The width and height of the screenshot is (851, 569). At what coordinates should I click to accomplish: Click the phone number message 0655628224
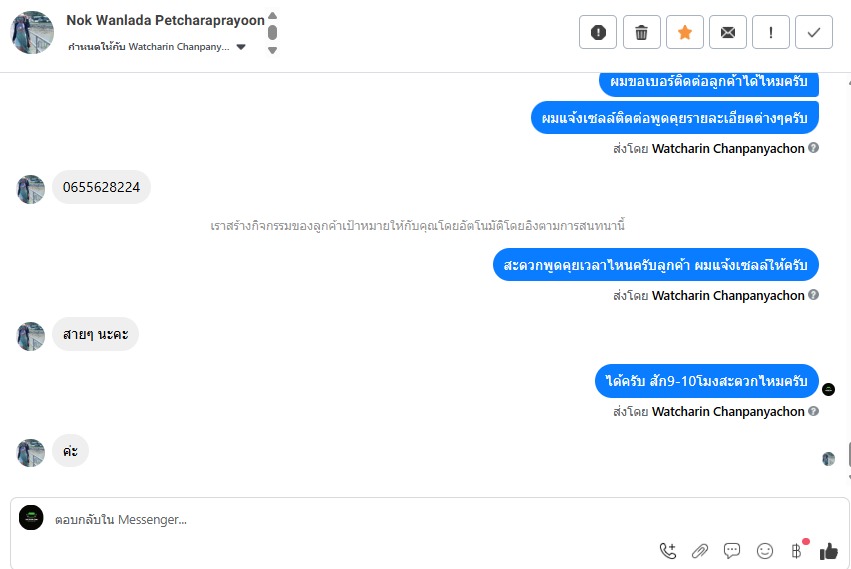101,187
